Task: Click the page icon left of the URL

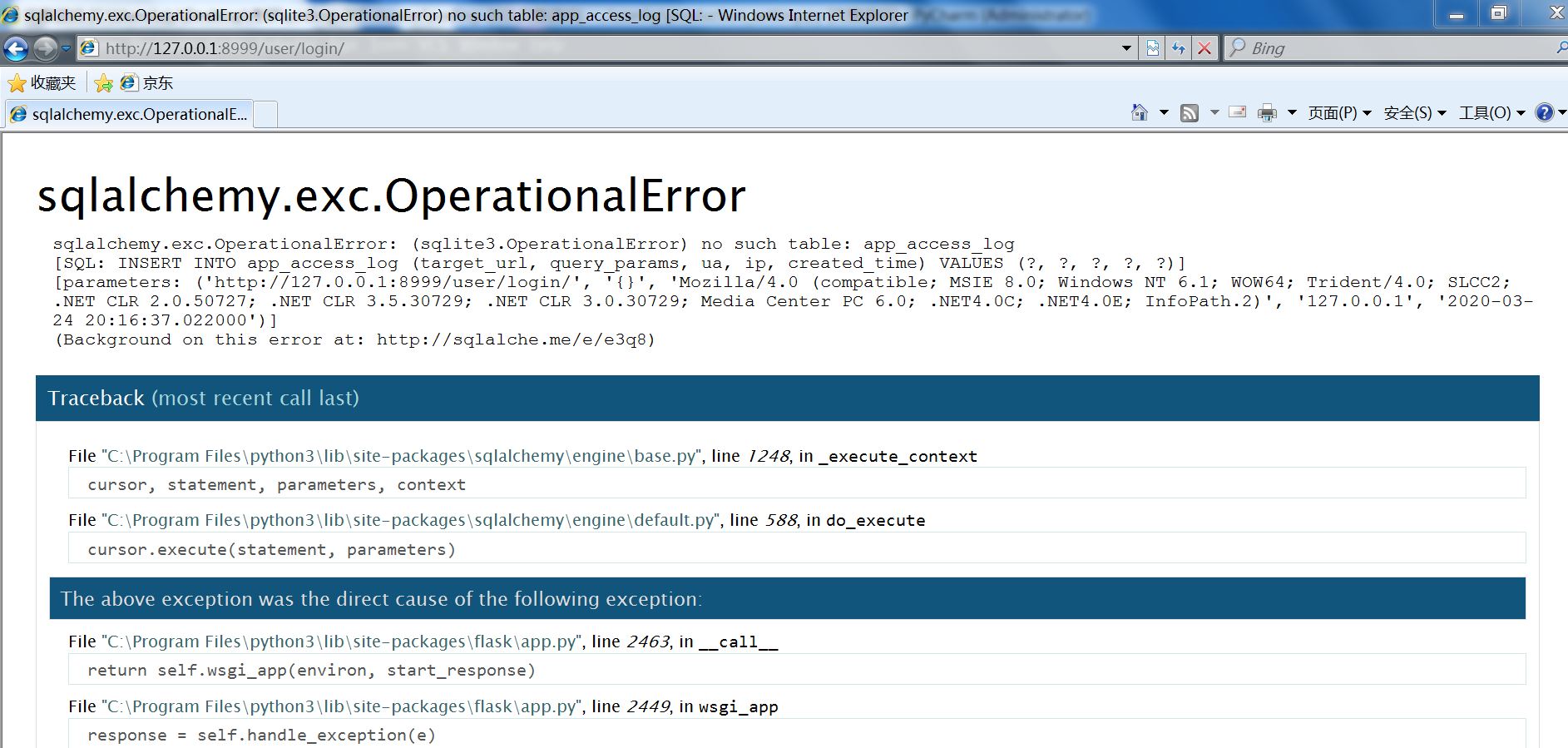Action: [88, 48]
